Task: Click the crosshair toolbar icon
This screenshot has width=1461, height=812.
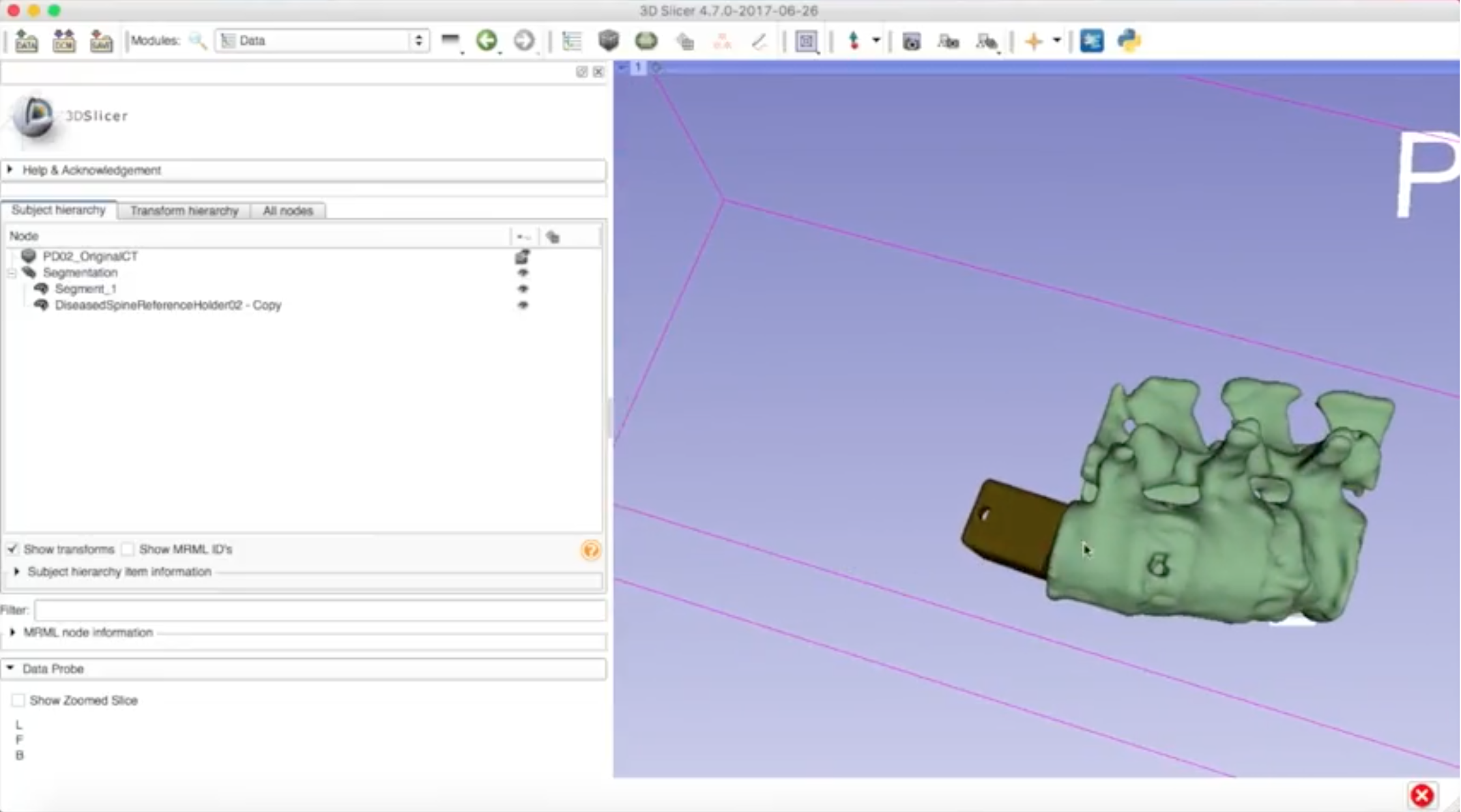Action: tap(1034, 41)
